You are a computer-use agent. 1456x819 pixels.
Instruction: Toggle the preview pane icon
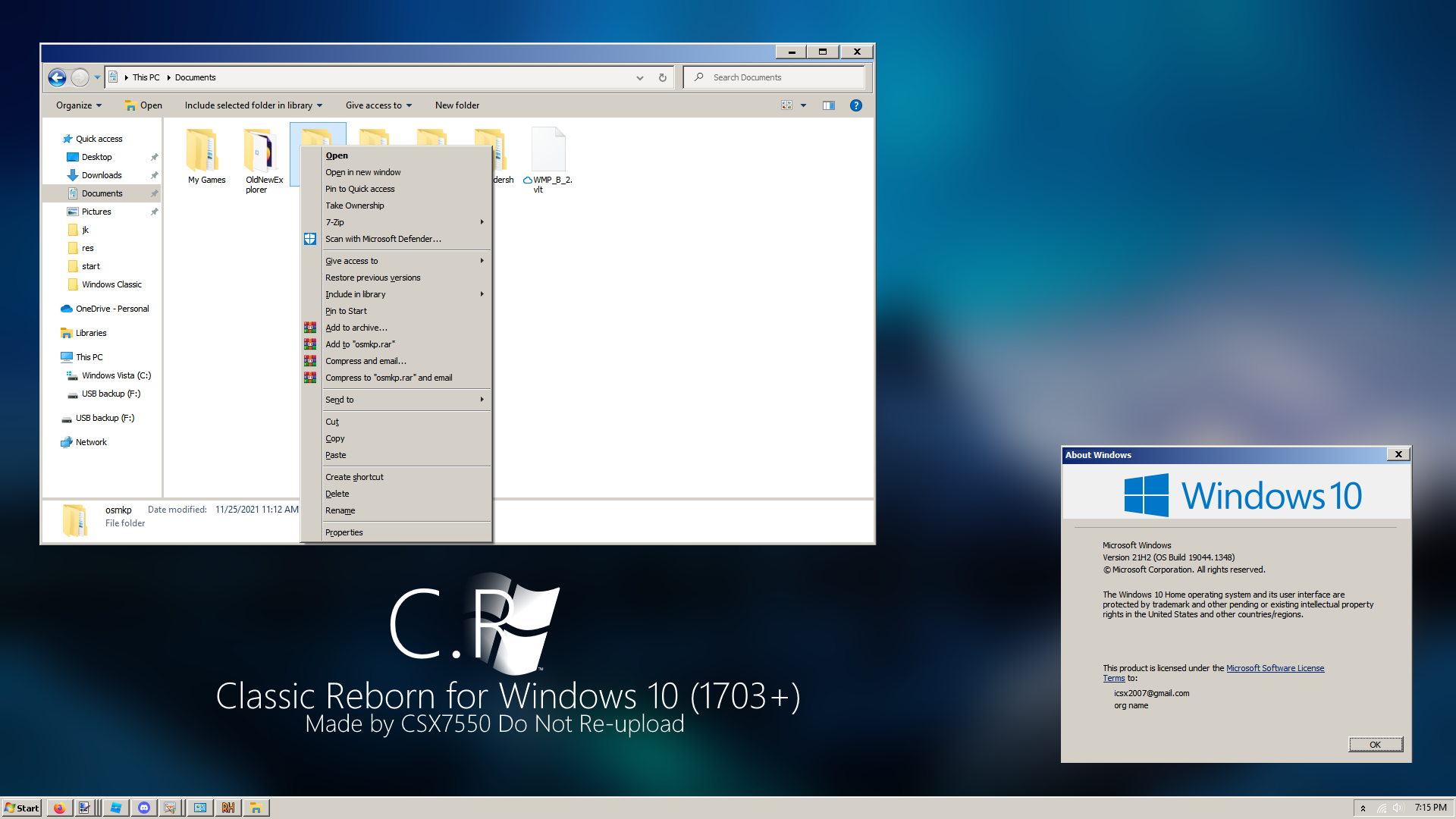[829, 105]
